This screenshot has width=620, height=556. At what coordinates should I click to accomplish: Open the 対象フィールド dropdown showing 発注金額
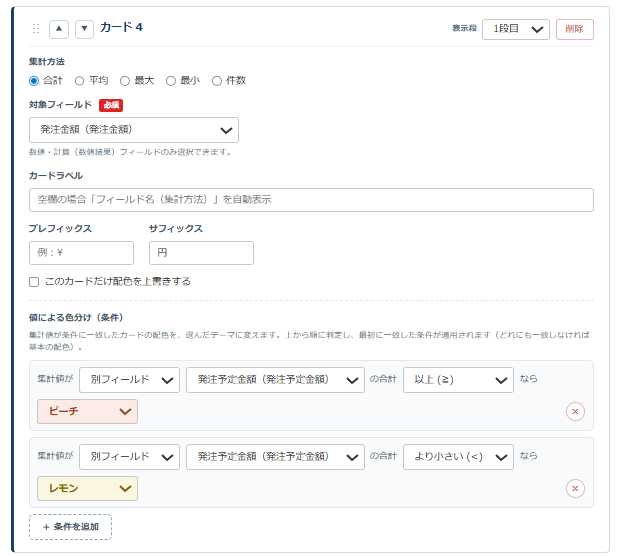pos(134,130)
